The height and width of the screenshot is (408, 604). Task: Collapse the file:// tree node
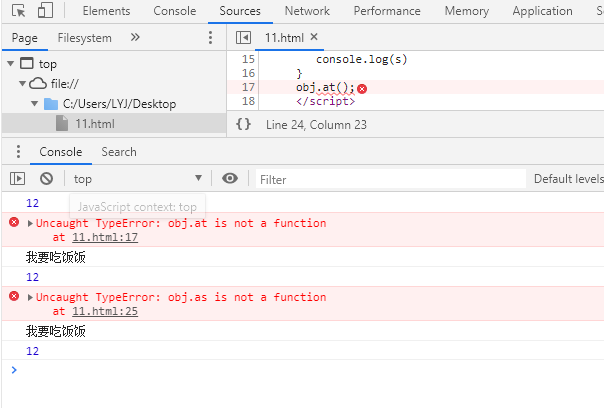point(23,83)
